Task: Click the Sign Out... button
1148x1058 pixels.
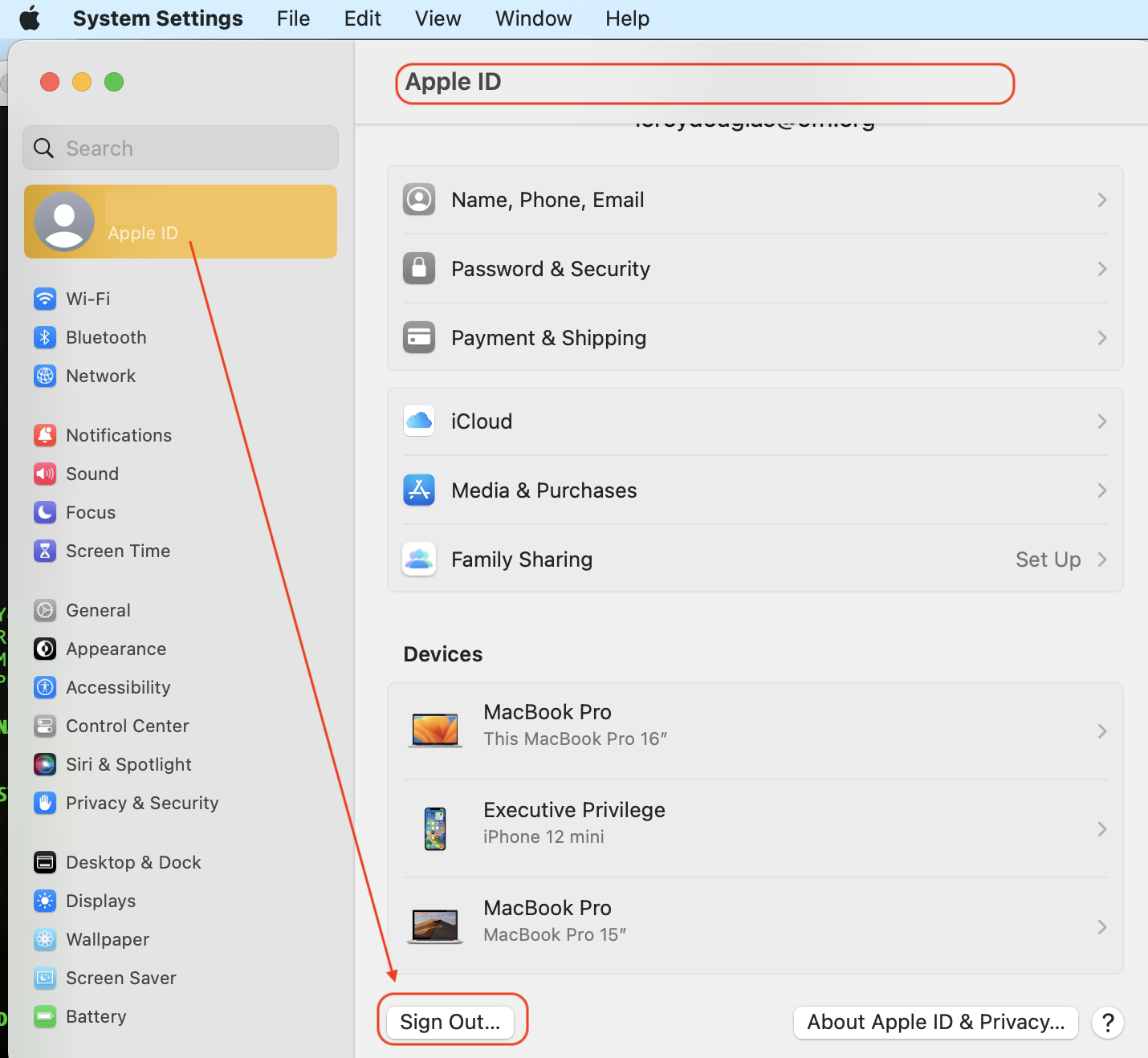Action: coord(450,1022)
